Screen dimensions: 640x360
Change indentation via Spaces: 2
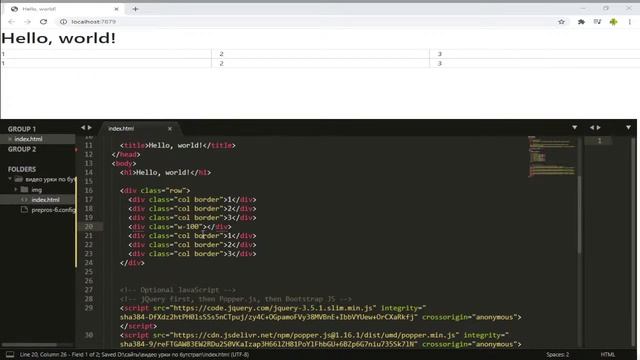[x=558, y=354]
